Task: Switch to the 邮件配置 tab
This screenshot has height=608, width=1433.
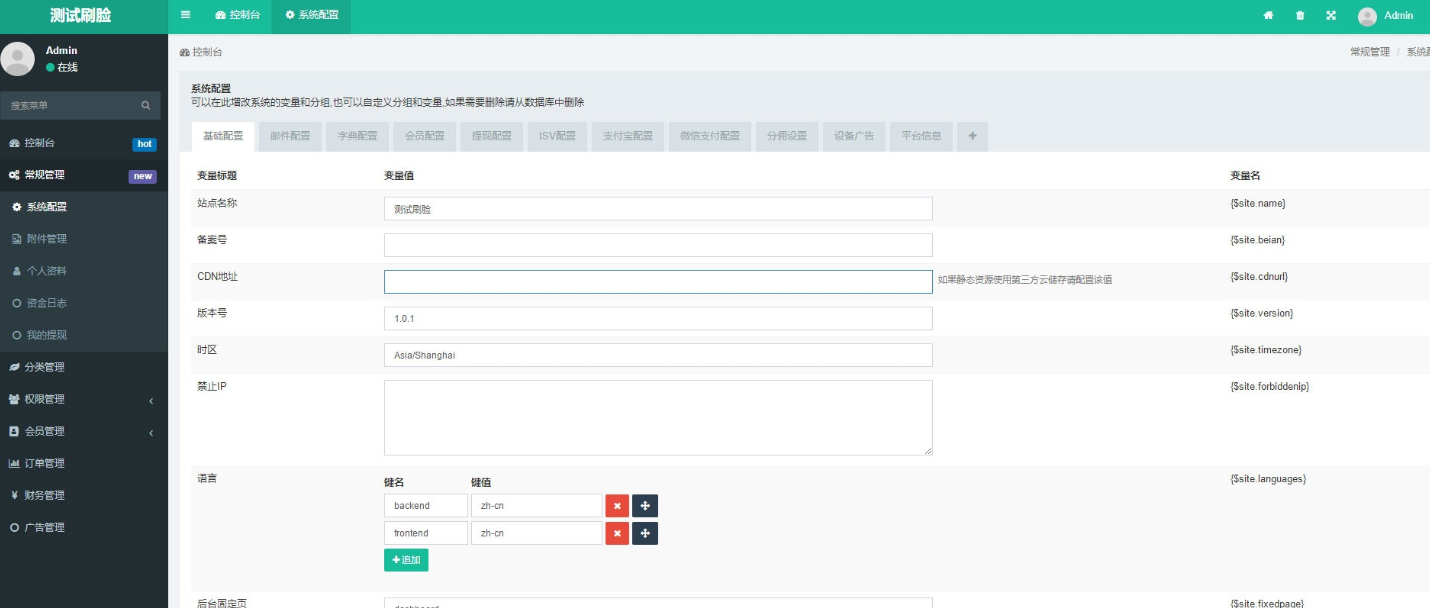Action: (290, 136)
